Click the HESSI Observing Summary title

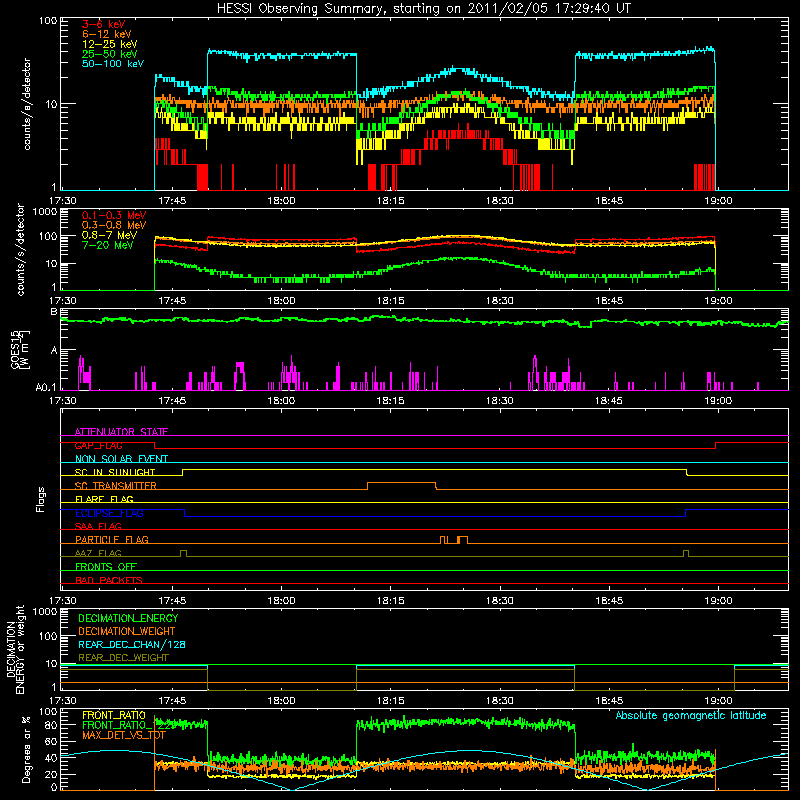pos(423,8)
